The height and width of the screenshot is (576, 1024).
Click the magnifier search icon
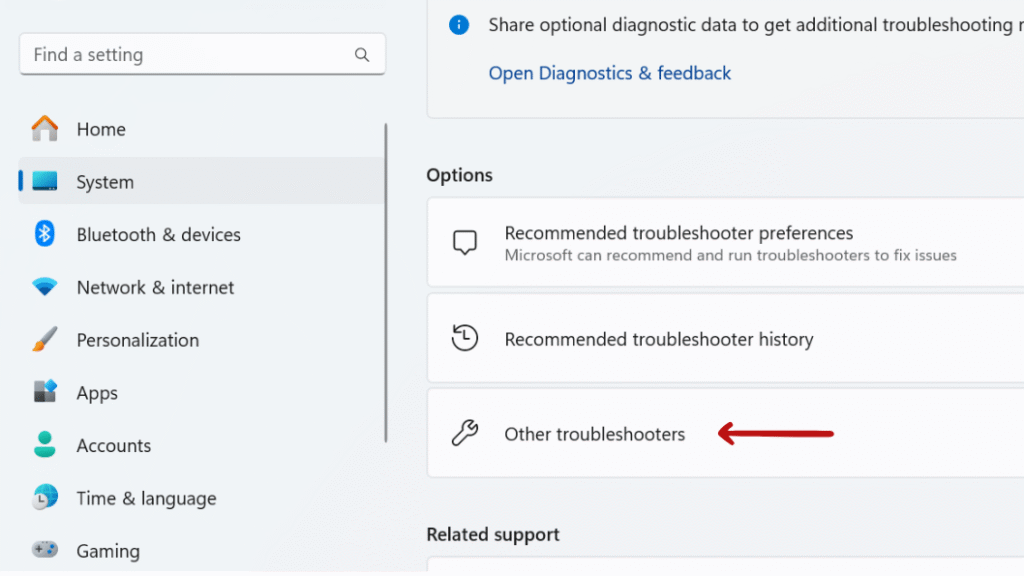362,55
